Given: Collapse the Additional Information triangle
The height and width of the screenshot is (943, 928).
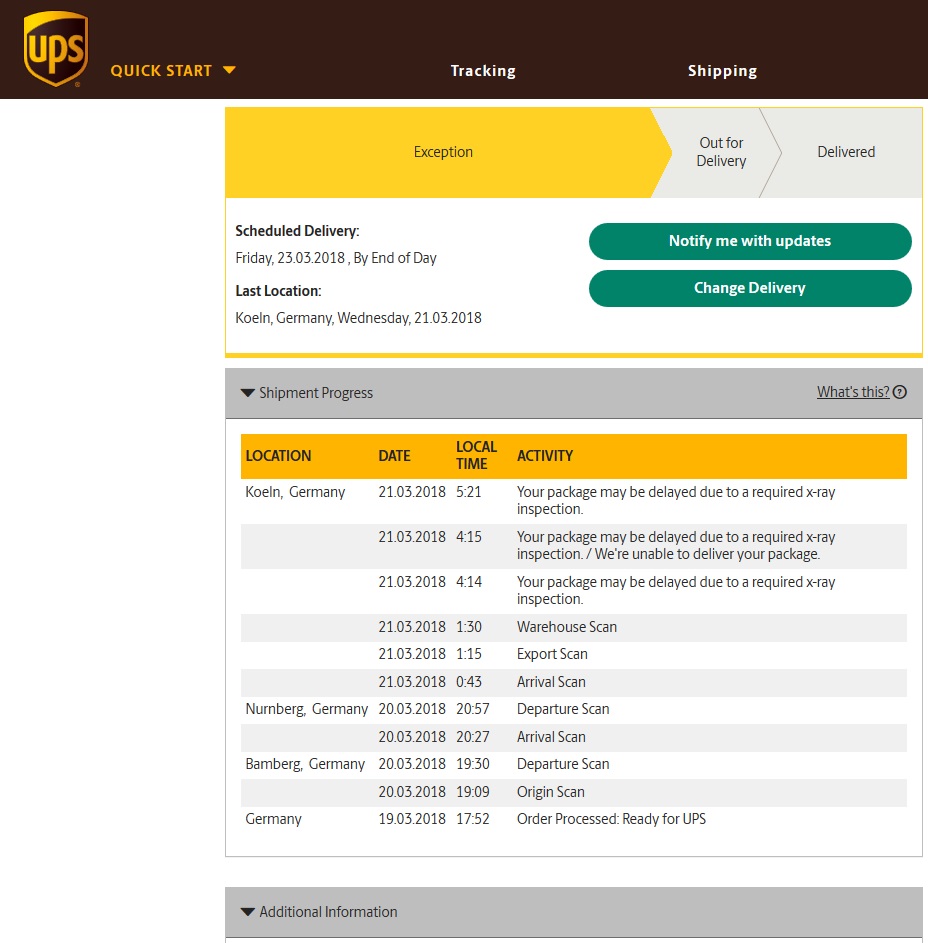Looking at the screenshot, I should click(247, 912).
